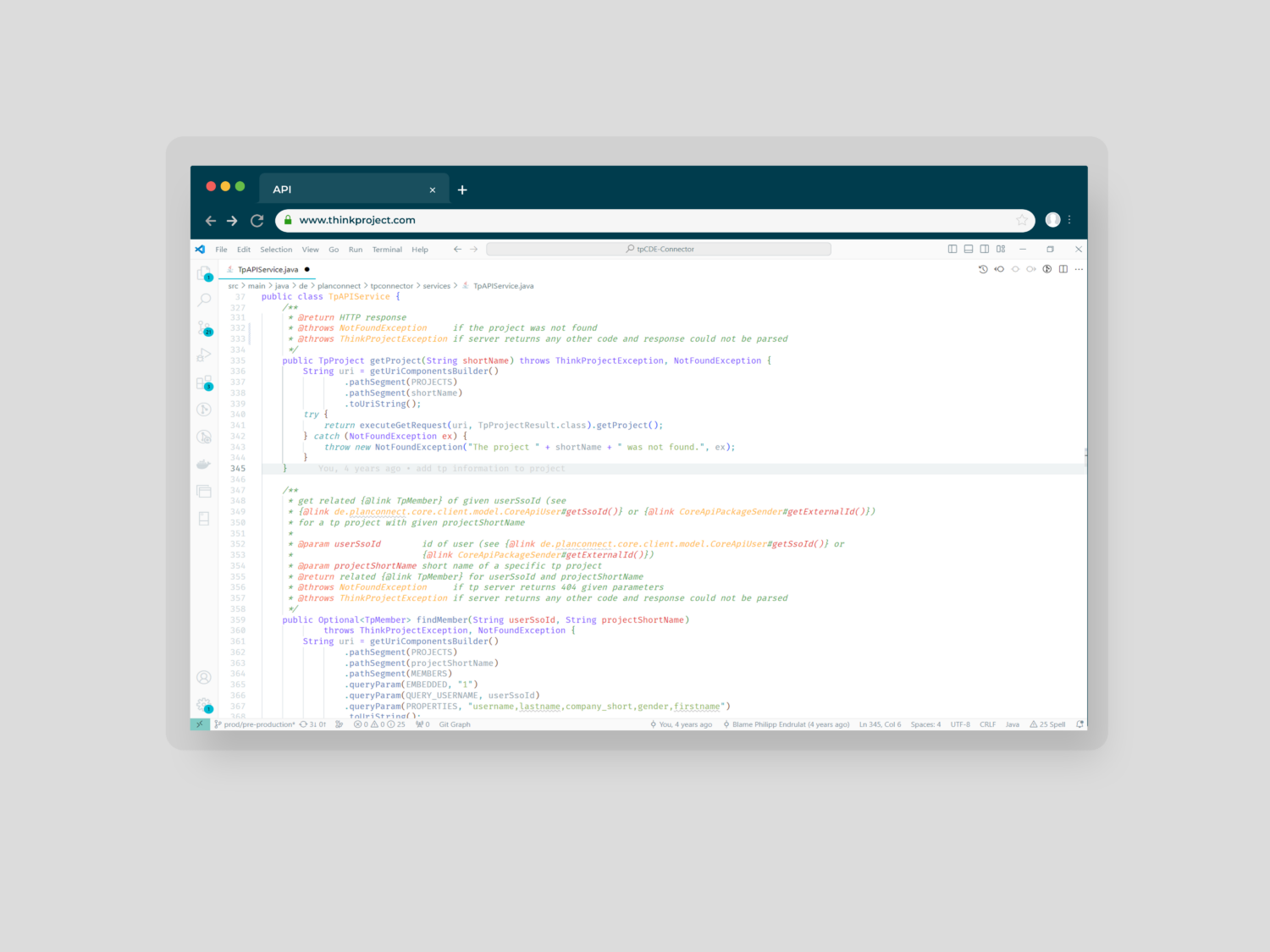Open the Terminal menu
1270x952 pixels.
point(387,250)
